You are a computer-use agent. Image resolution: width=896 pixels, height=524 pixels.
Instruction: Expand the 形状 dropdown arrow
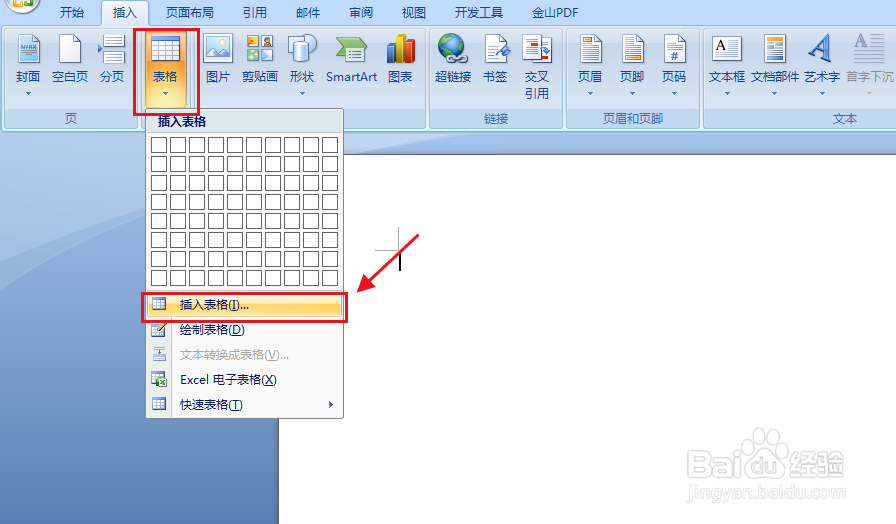[302, 94]
